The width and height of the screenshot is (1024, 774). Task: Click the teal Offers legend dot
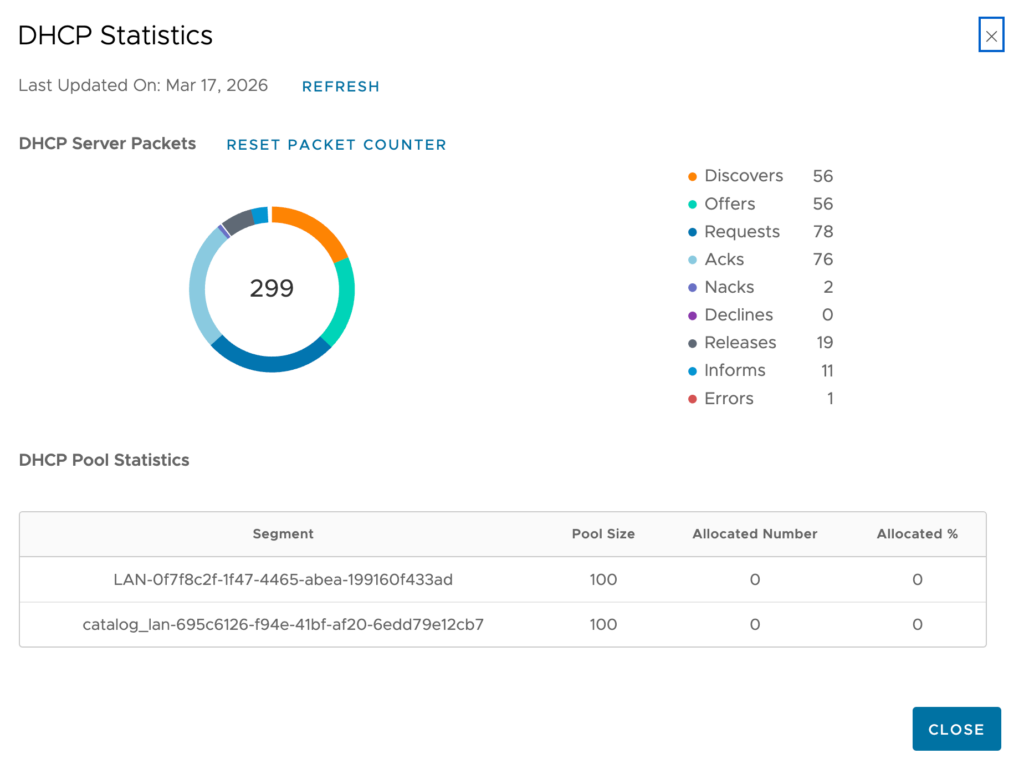click(x=692, y=205)
